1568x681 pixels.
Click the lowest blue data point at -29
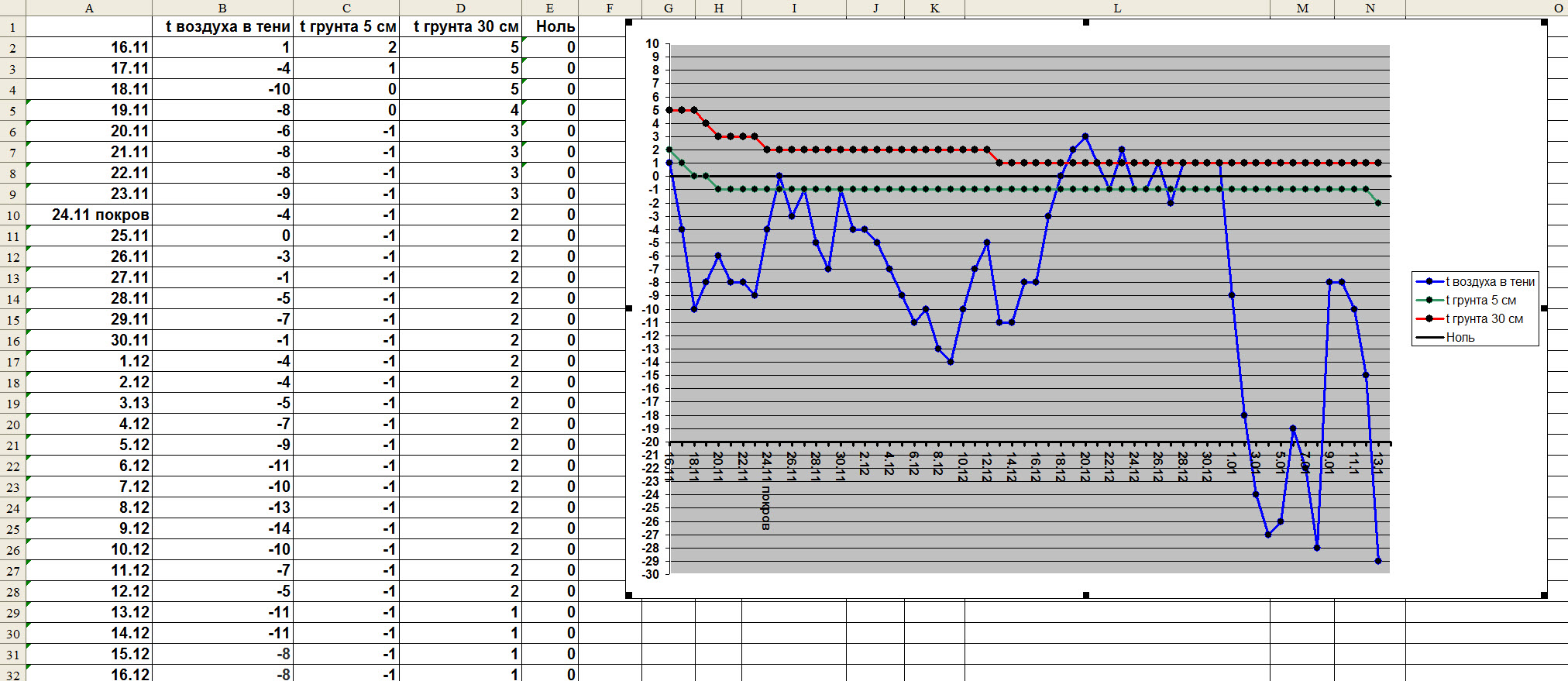pos(1378,561)
